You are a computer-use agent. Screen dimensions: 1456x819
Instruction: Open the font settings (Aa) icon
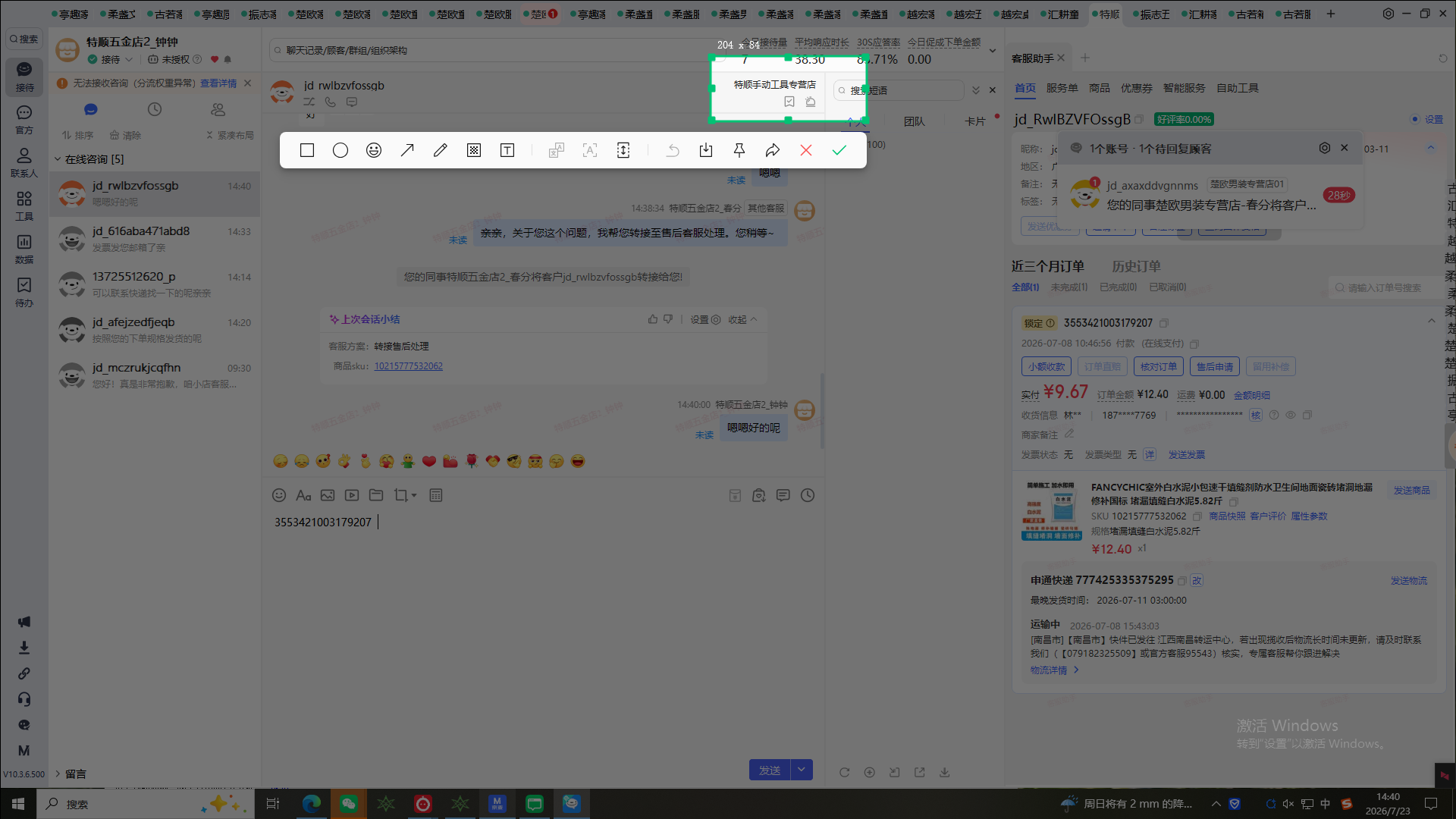coord(303,495)
